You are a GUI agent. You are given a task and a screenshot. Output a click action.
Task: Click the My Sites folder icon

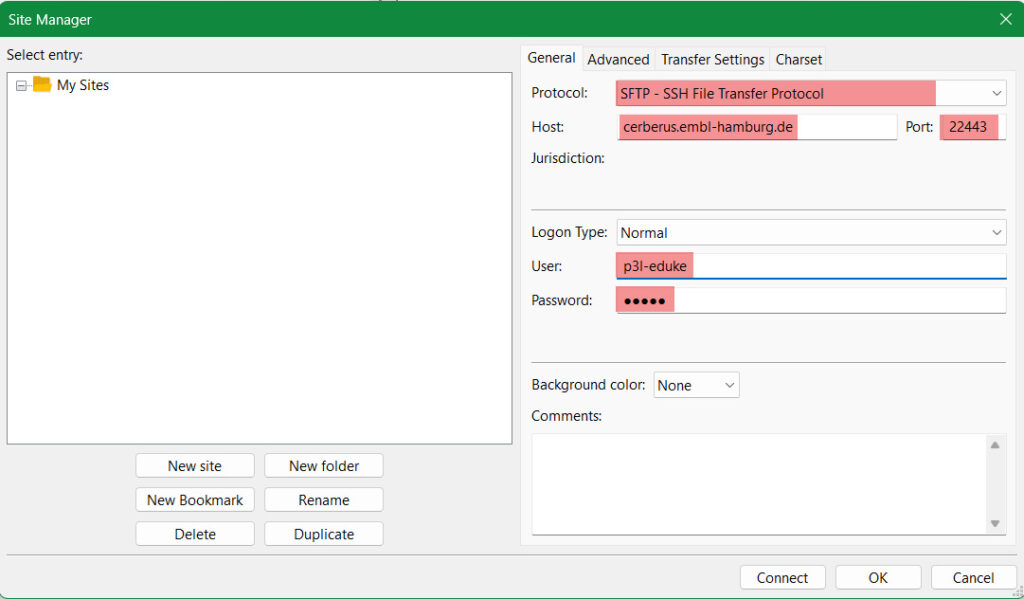click(x=41, y=85)
